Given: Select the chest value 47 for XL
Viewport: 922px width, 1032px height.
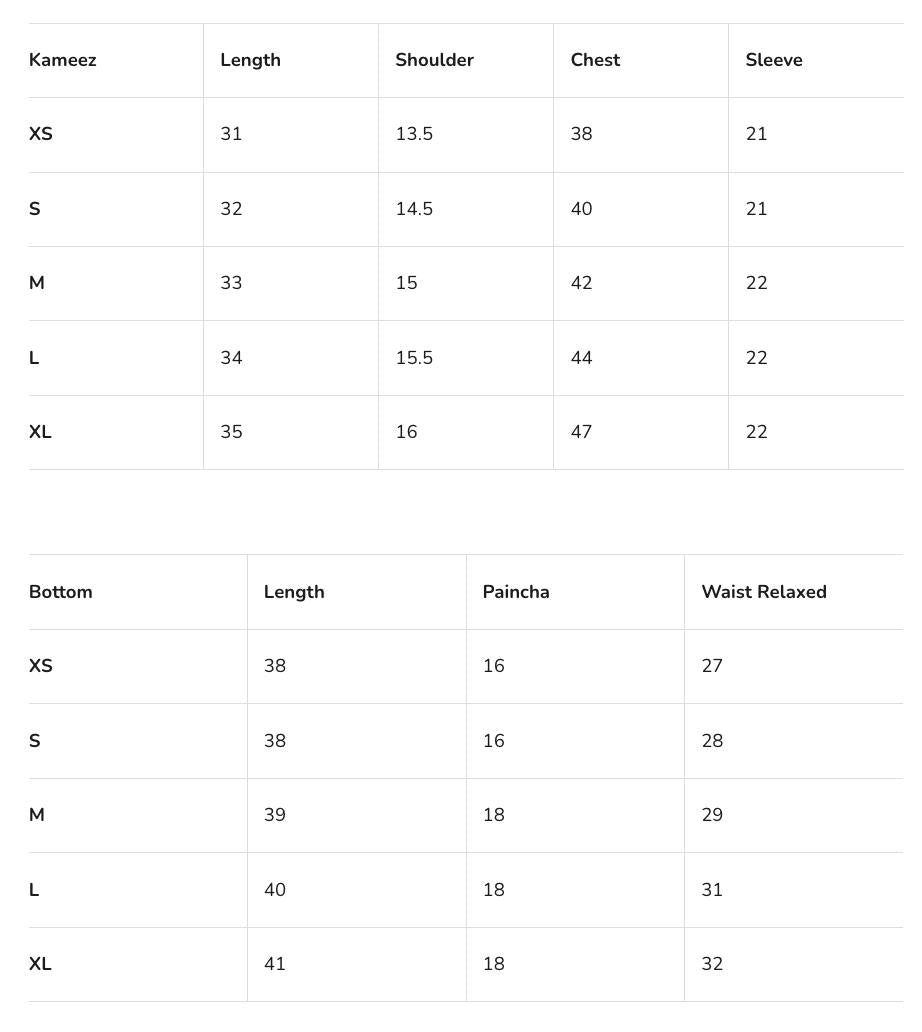Looking at the screenshot, I should (x=581, y=432).
